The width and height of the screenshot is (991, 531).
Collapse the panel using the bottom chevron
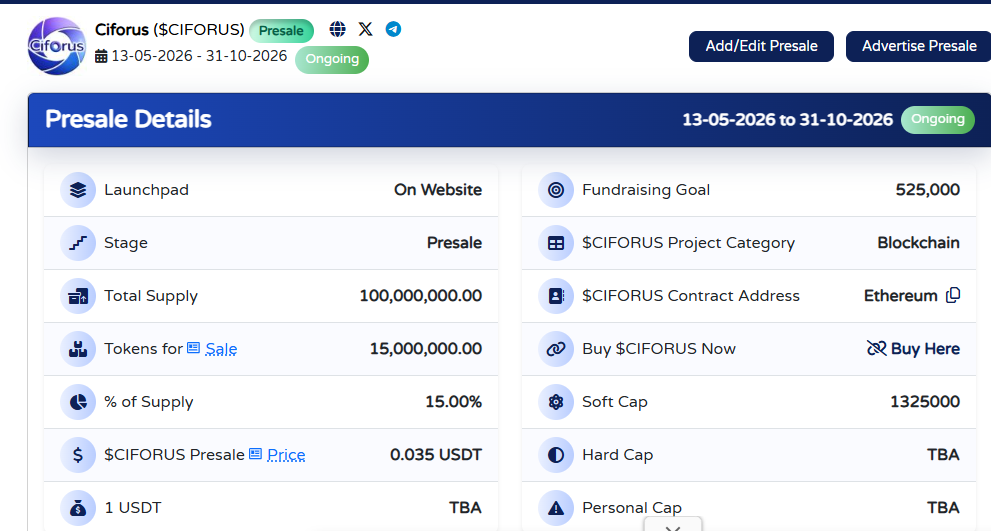coord(672,526)
